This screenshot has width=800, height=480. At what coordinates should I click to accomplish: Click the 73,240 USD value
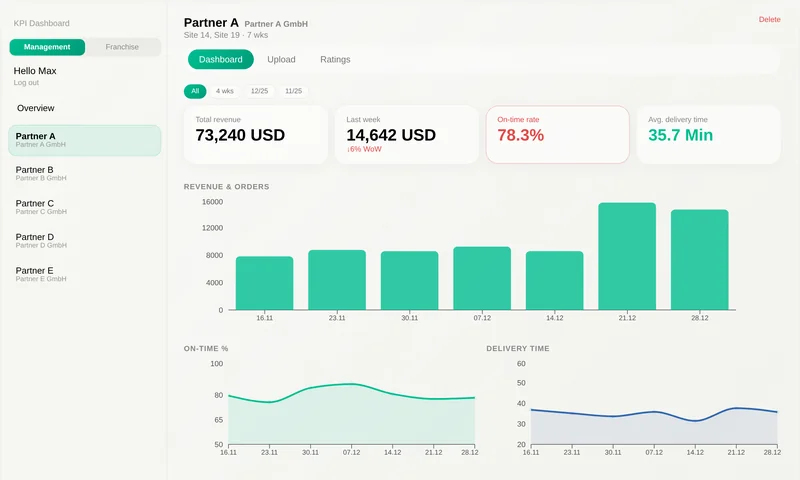tap(240, 135)
